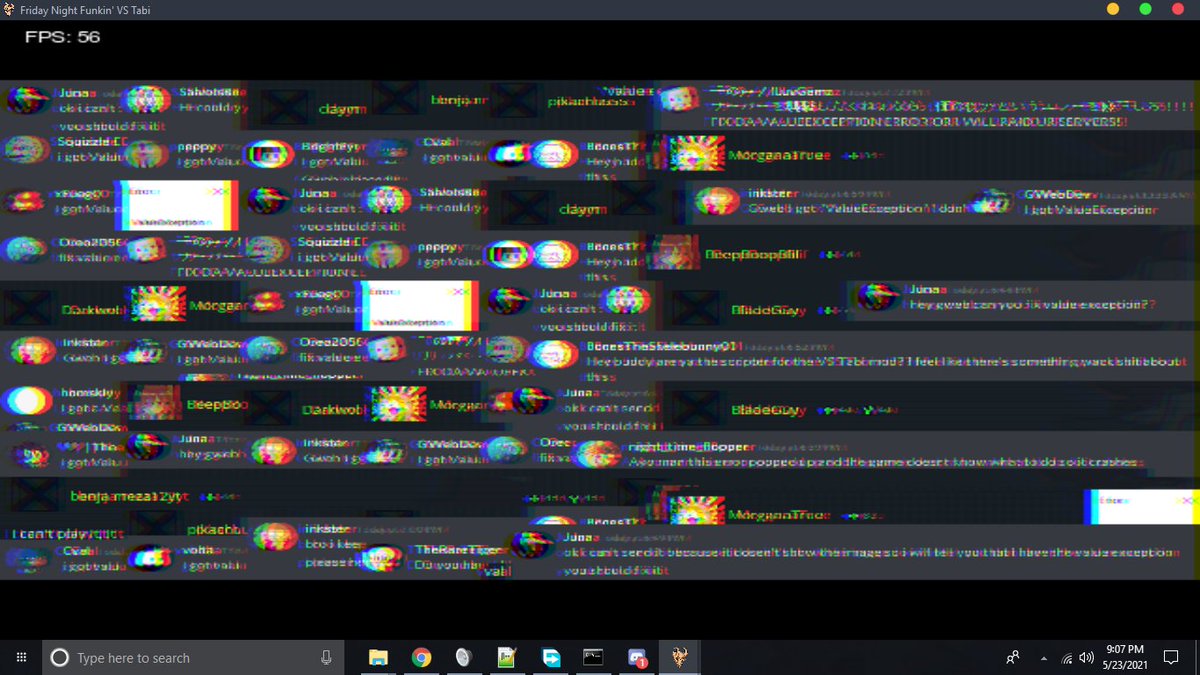Click the FPS: 56 counter
This screenshot has height=675, width=1200.
tap(63, 38)
